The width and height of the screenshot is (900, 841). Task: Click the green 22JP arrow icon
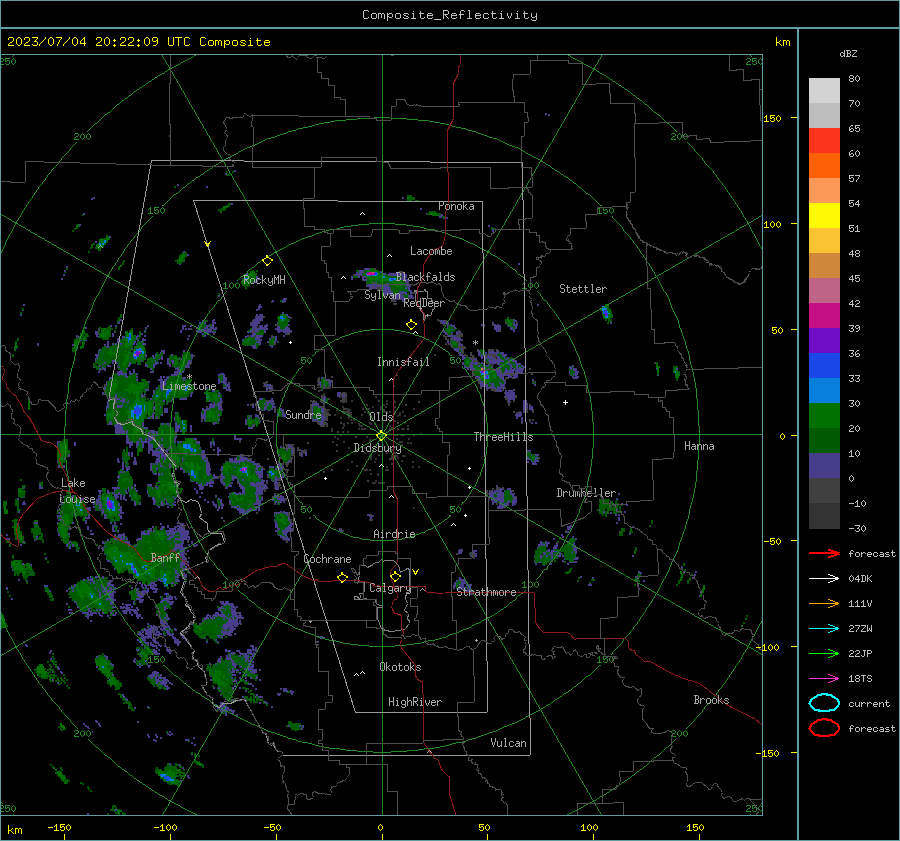(824, 653)
